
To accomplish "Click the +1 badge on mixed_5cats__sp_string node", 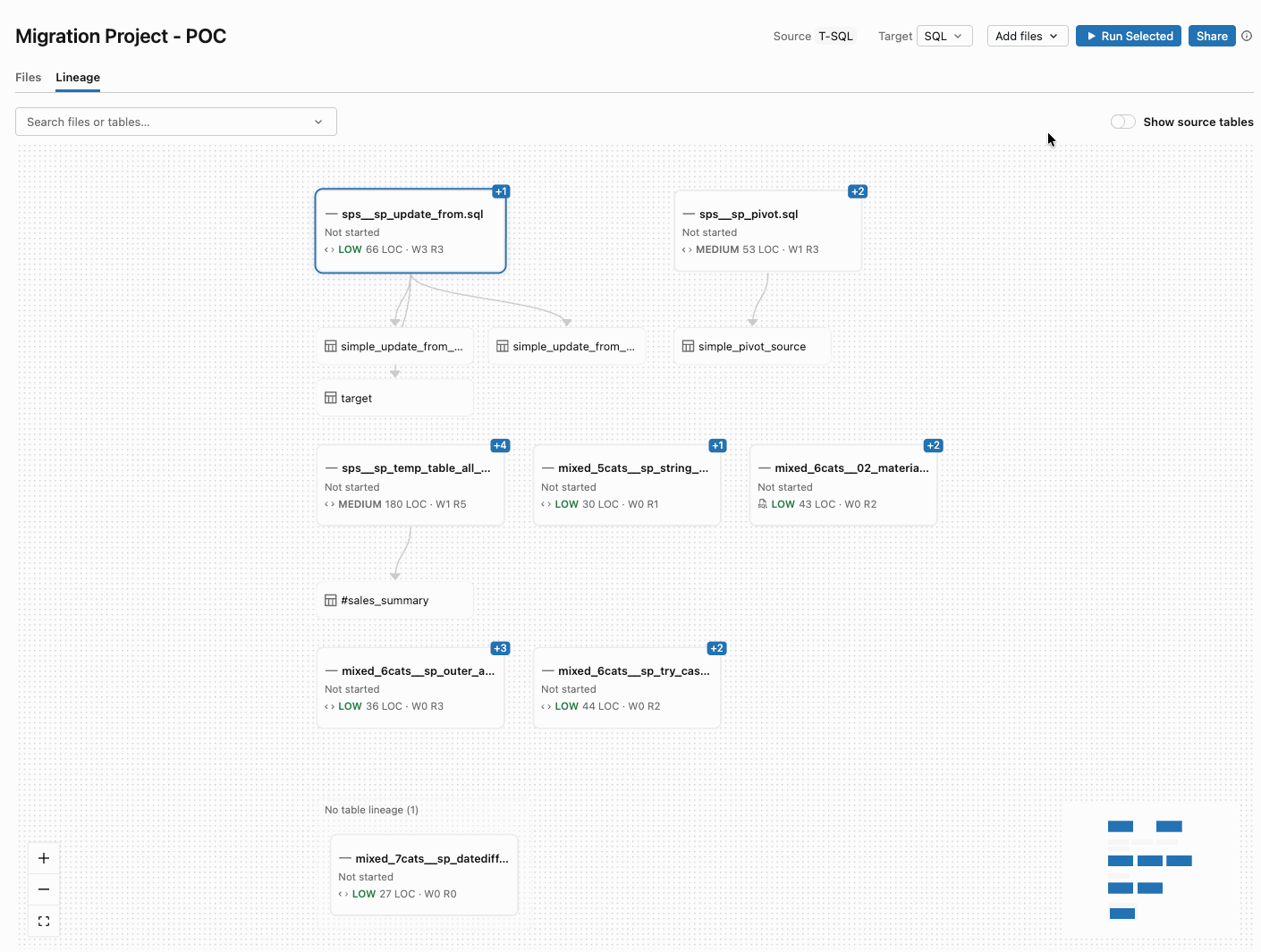I will (717, 445).
